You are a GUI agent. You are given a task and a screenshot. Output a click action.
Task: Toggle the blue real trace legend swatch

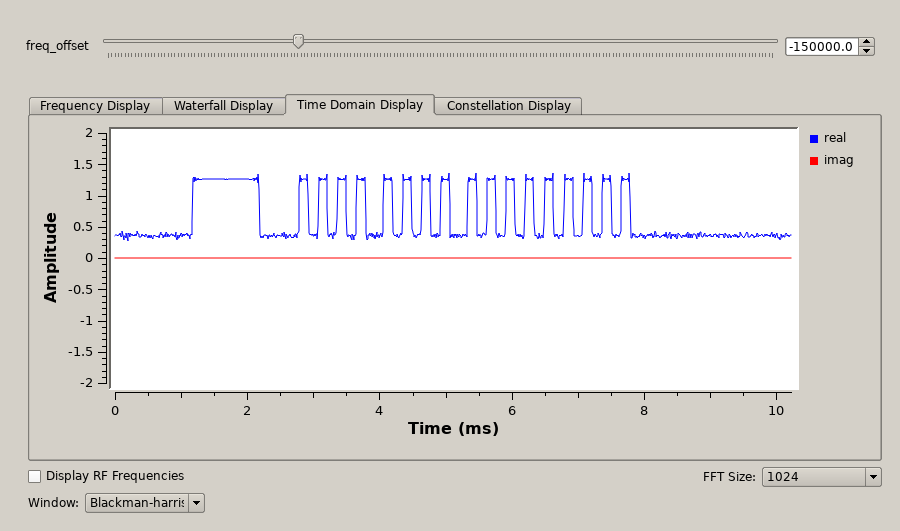(x=814, y=139)
